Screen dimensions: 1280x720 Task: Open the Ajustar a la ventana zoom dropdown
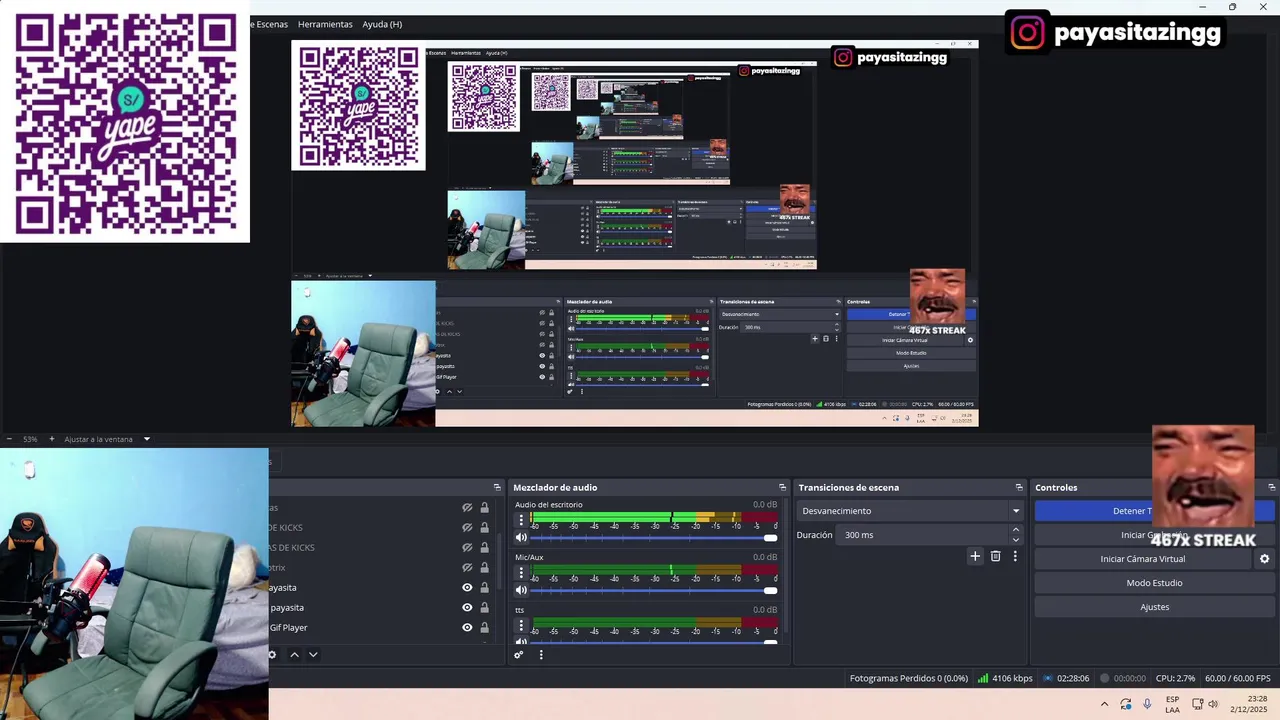pos(107,439)
